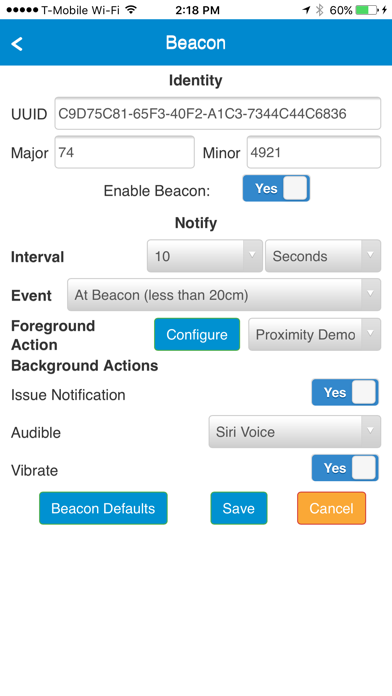
Task: Open the Proximity Demo dropdown
Action: point(314,334)
